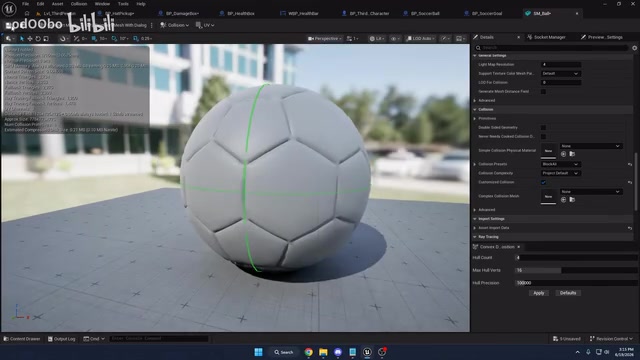Open Chrome from the taskbar

click(x=309, y=352)
